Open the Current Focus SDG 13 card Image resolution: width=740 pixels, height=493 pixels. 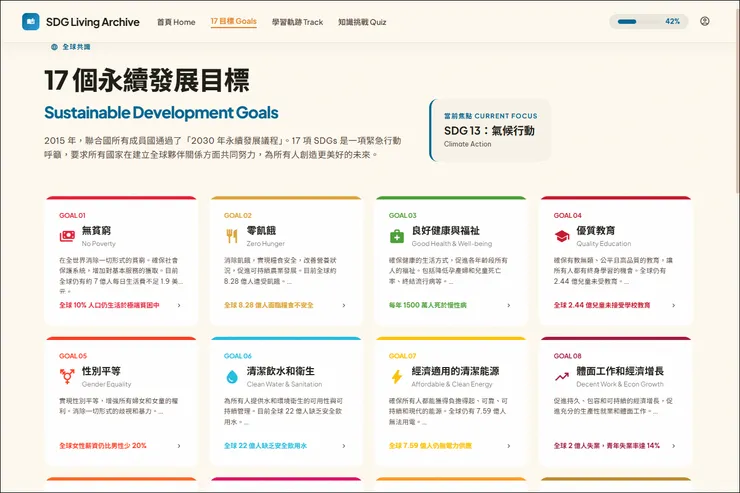(x=490, y=130)
